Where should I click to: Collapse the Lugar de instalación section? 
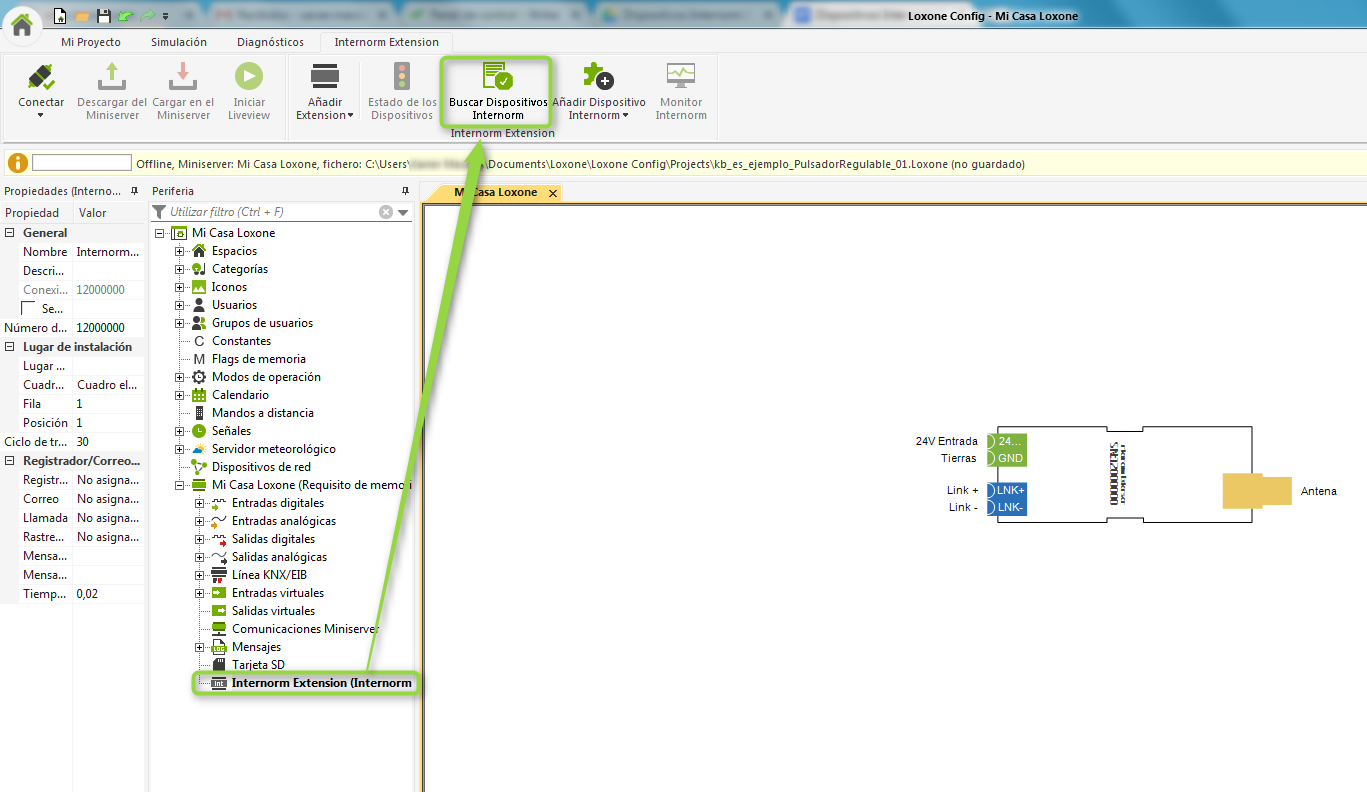[10, 347]
